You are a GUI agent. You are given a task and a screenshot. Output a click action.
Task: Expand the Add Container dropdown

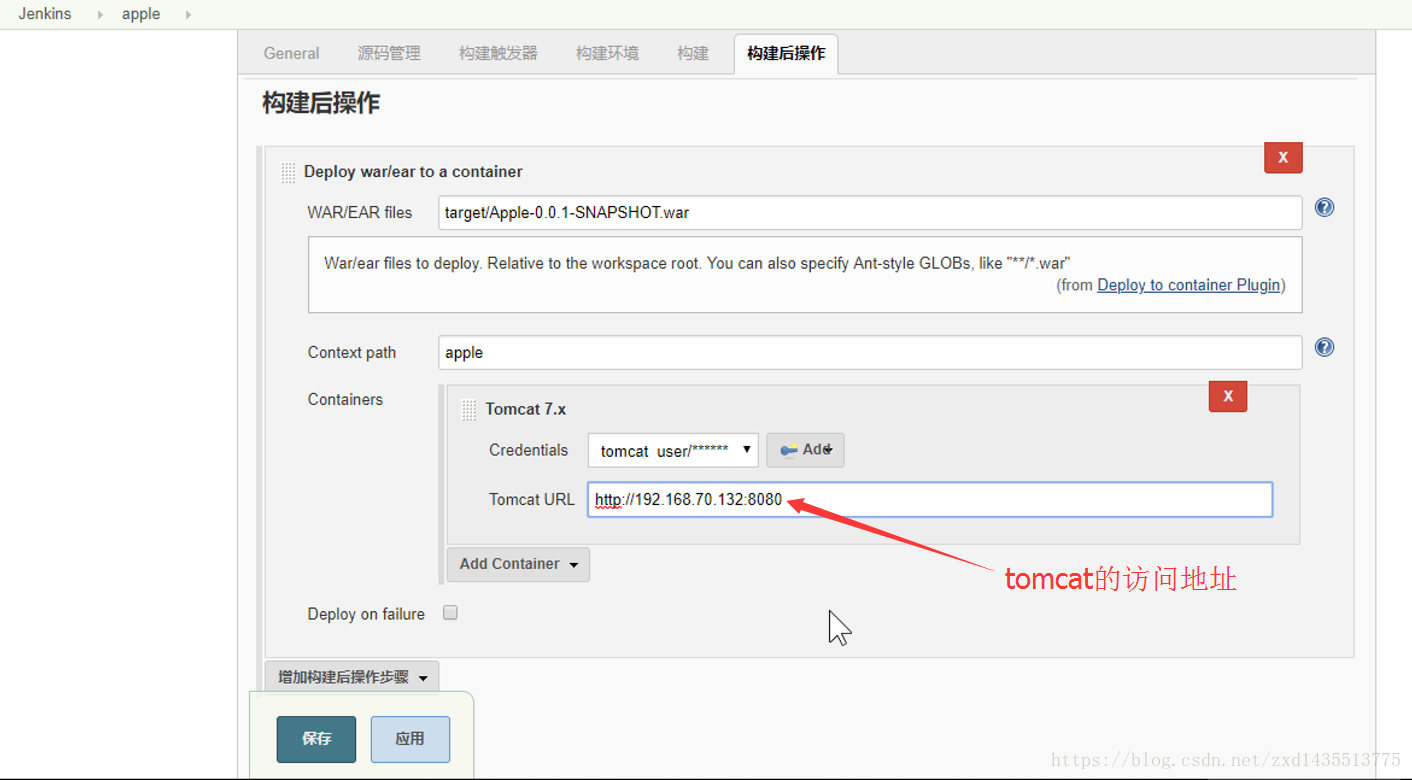point(518,564)
